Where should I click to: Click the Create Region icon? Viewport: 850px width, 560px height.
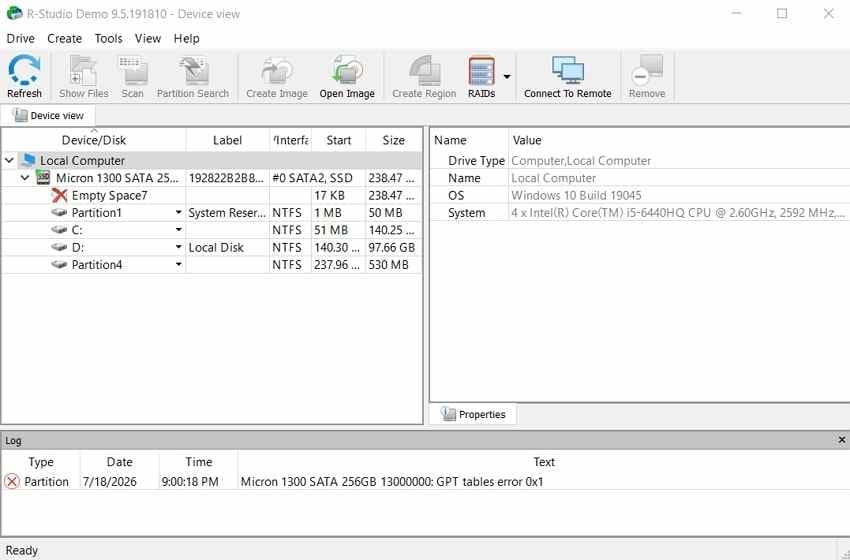[424, 70]
